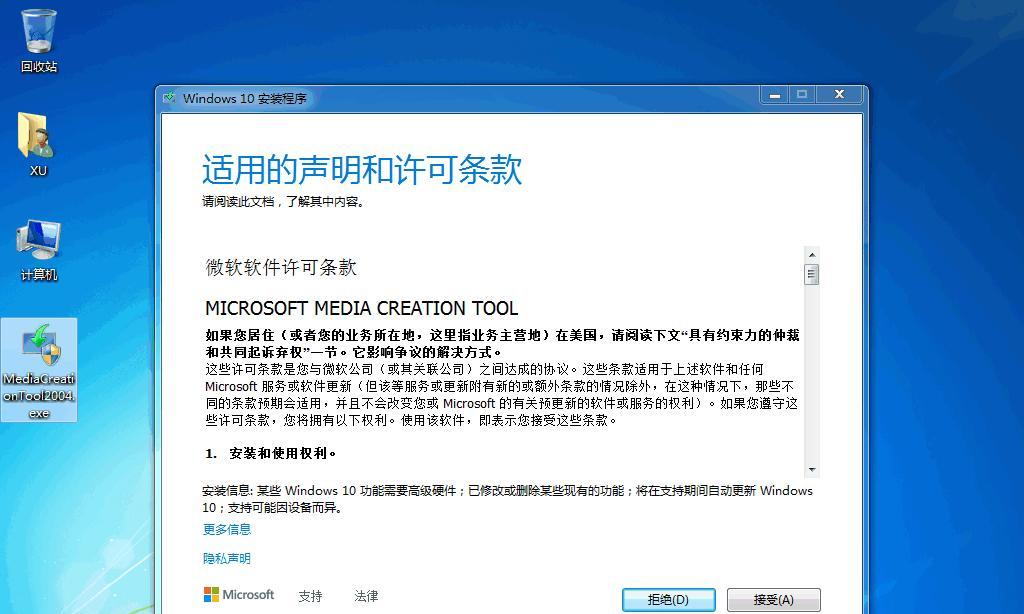Image resolution: width=1024 pixels, height=614 pixels.
Task: Select MediaCreationTool2004.exe desktop icon
Action: click(x=39, y=370)
